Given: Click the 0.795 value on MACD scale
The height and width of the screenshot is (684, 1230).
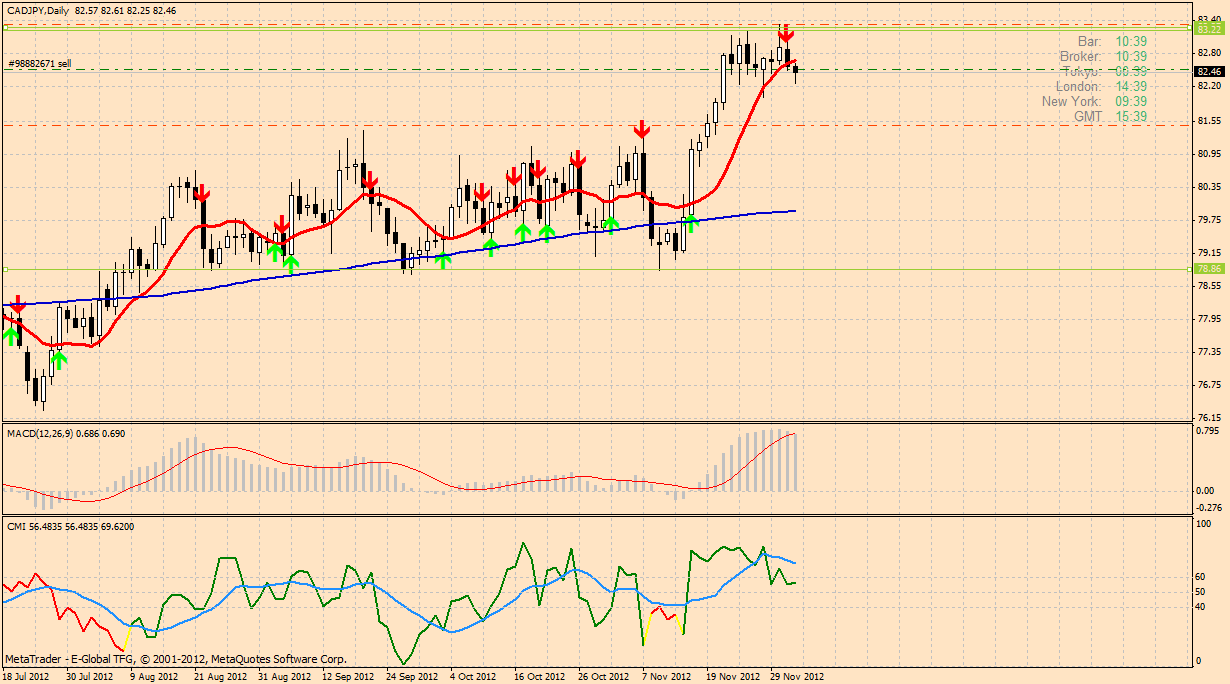Looking at the screenshot, I should pos(1208,432).
